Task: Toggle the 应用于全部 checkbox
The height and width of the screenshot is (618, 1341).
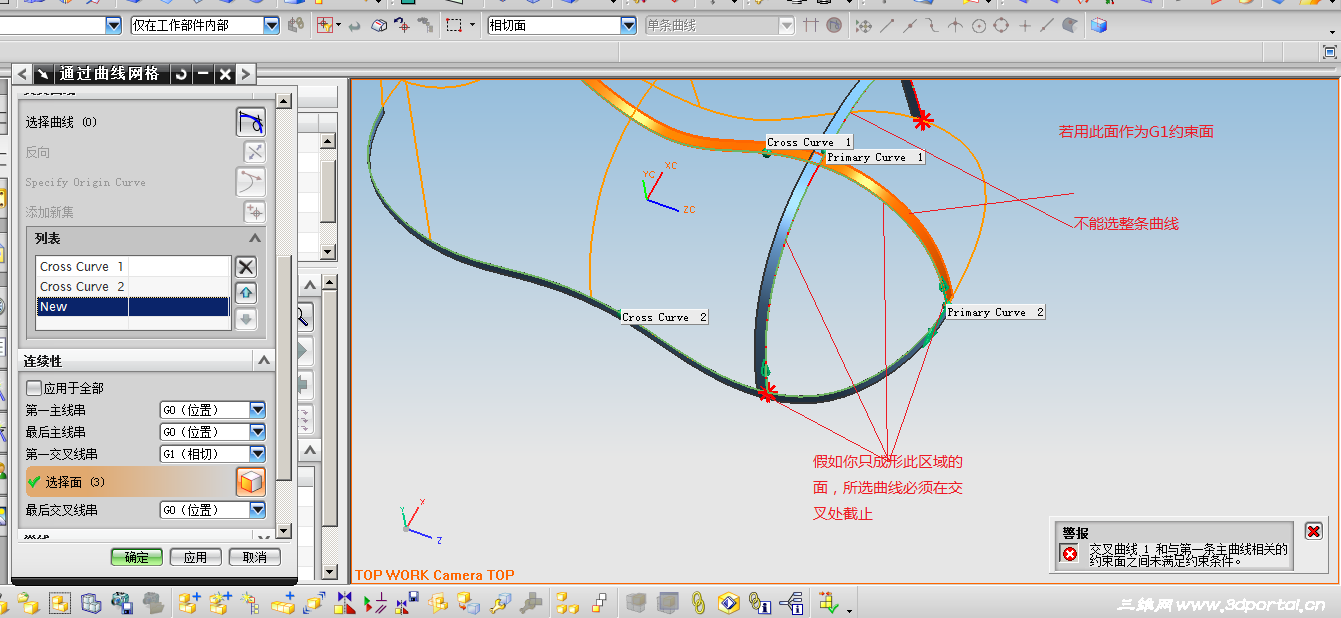Action: [34, 388]
